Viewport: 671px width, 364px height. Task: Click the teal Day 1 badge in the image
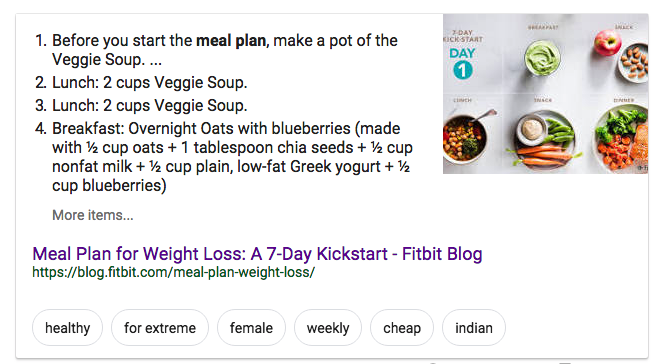[463, 70]
